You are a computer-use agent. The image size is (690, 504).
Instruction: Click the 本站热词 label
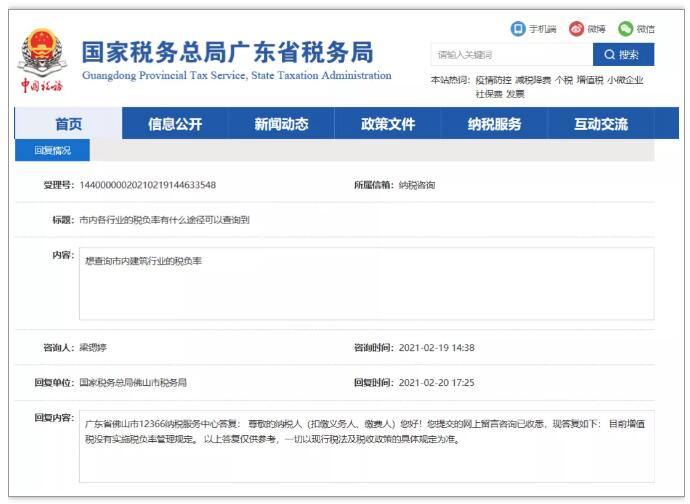[x=450, y=80]
